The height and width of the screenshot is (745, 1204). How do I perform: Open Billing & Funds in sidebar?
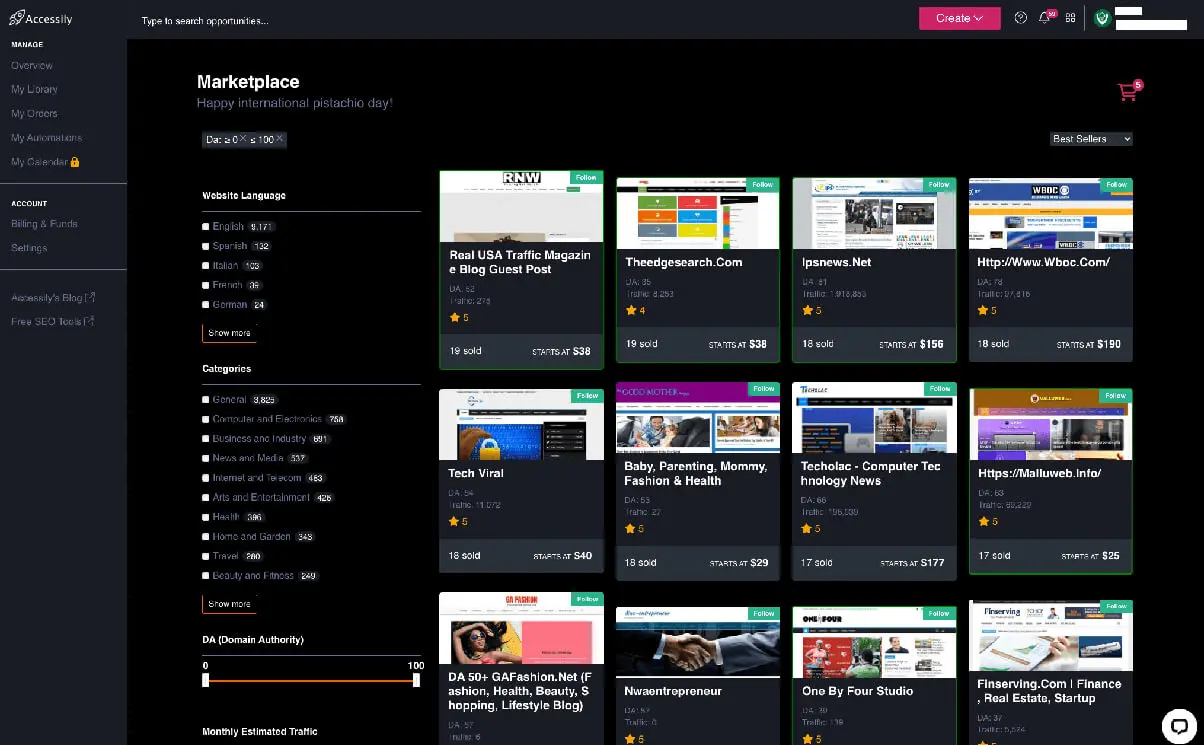point(44,224)
